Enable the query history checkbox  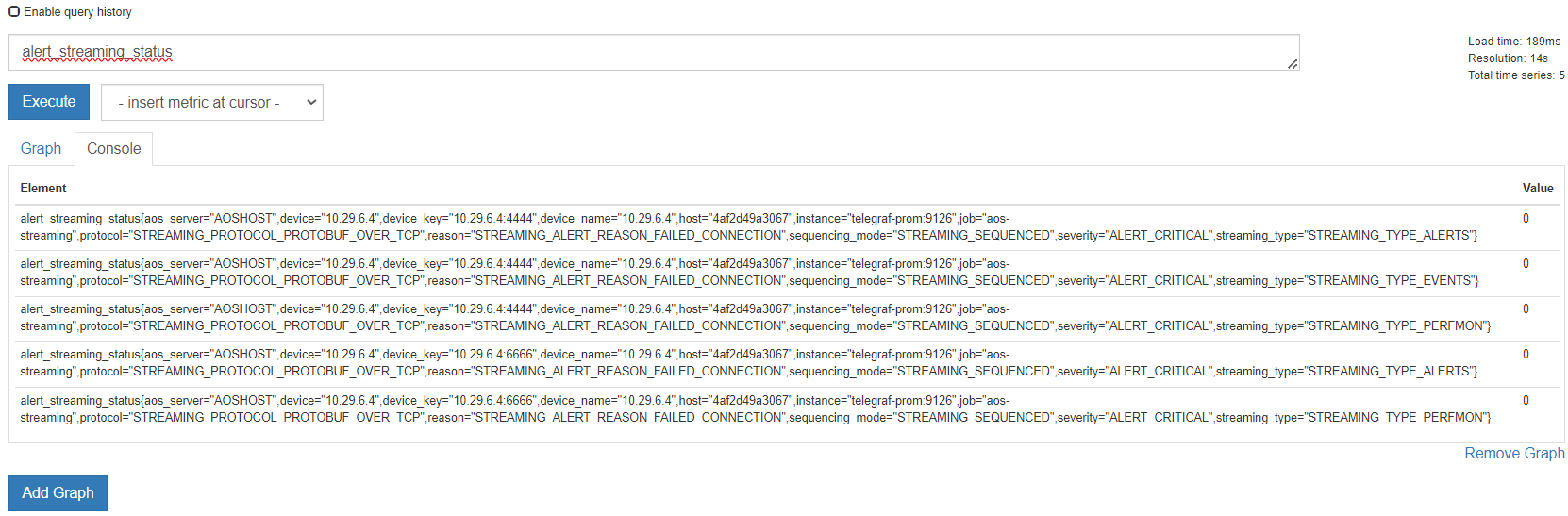[x=14, y=12]
